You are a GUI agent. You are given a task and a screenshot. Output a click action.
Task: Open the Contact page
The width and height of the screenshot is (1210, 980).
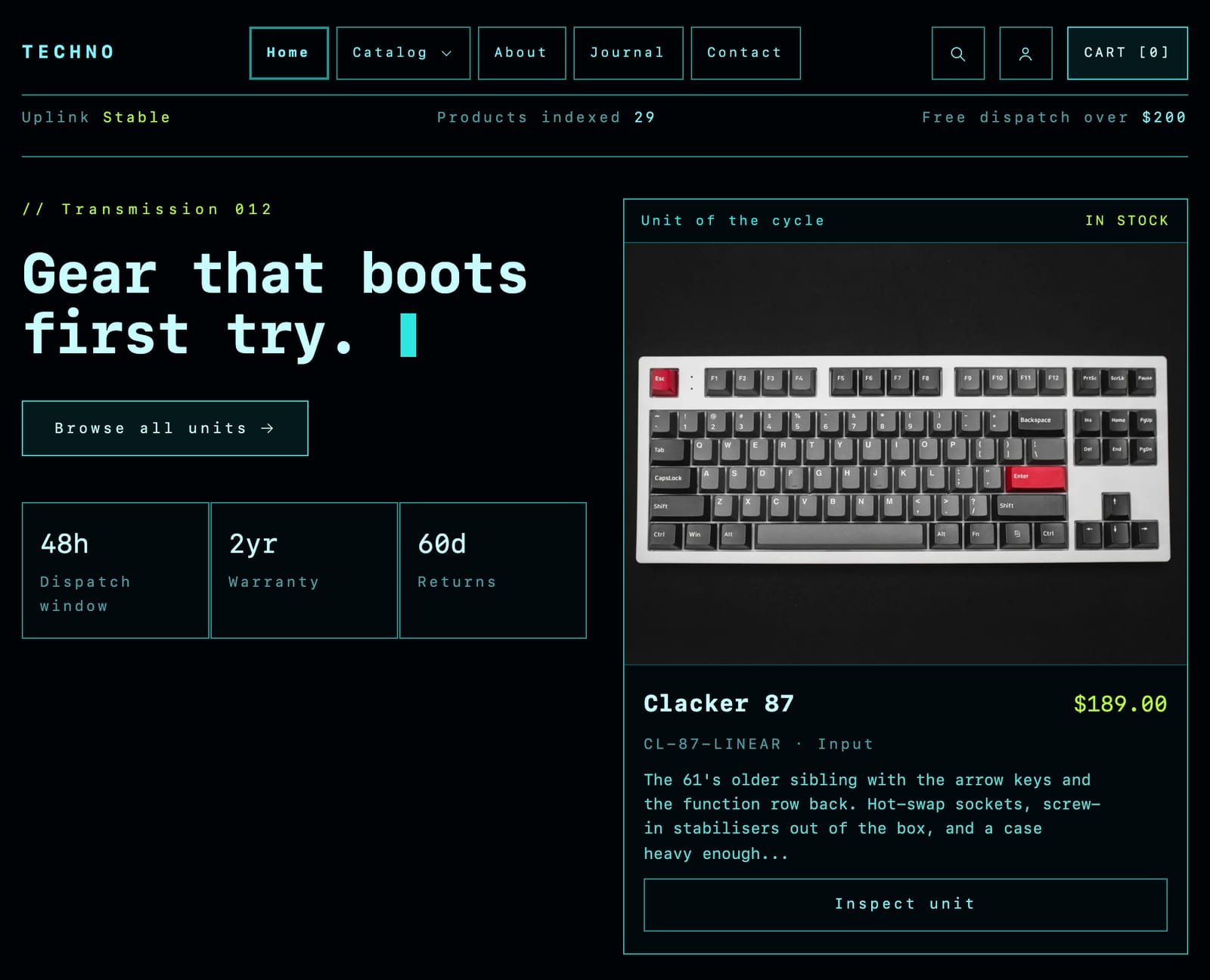pyautogui.click(x=745, y=53)
